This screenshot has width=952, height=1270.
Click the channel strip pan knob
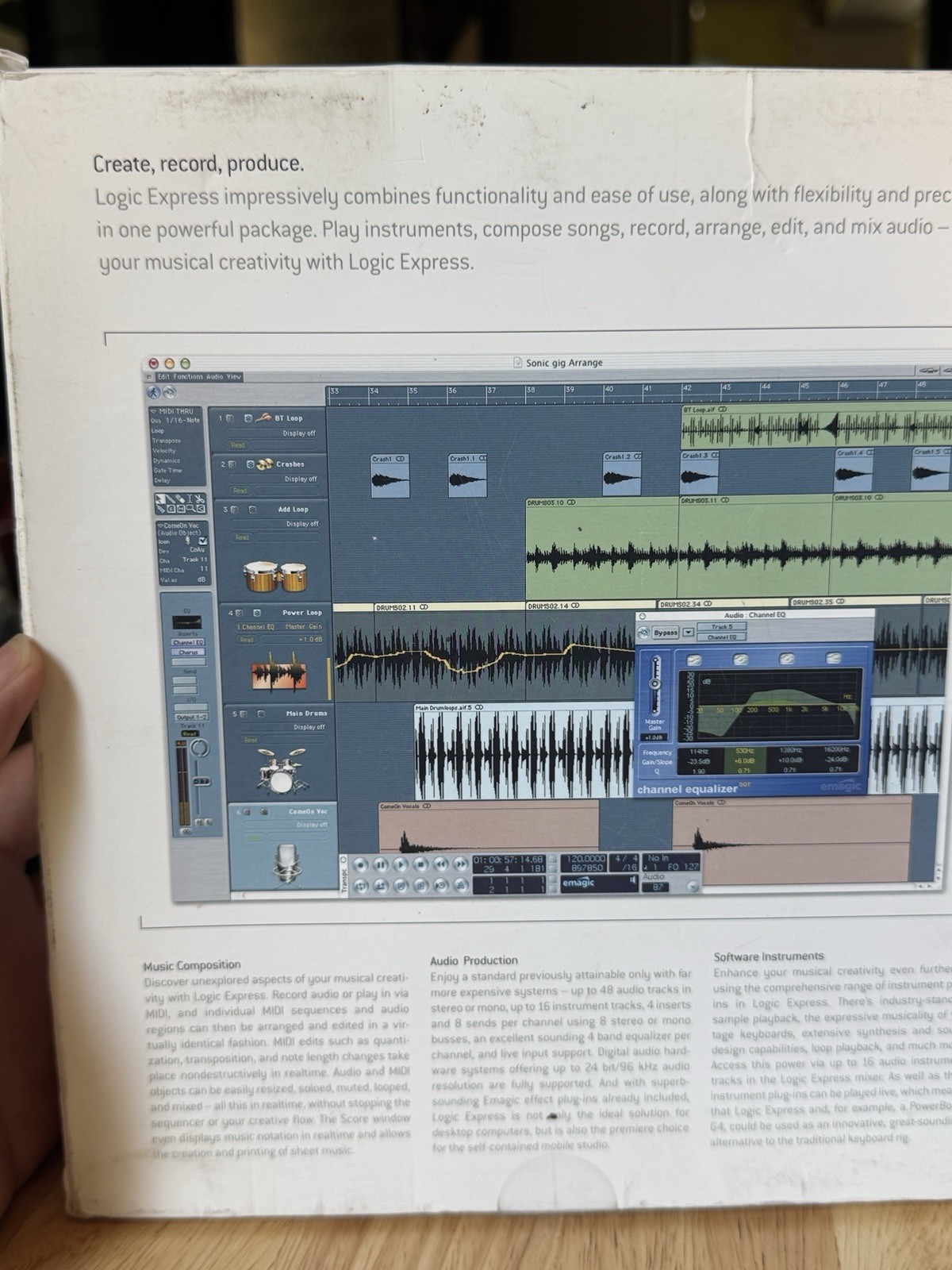point(200,748)
